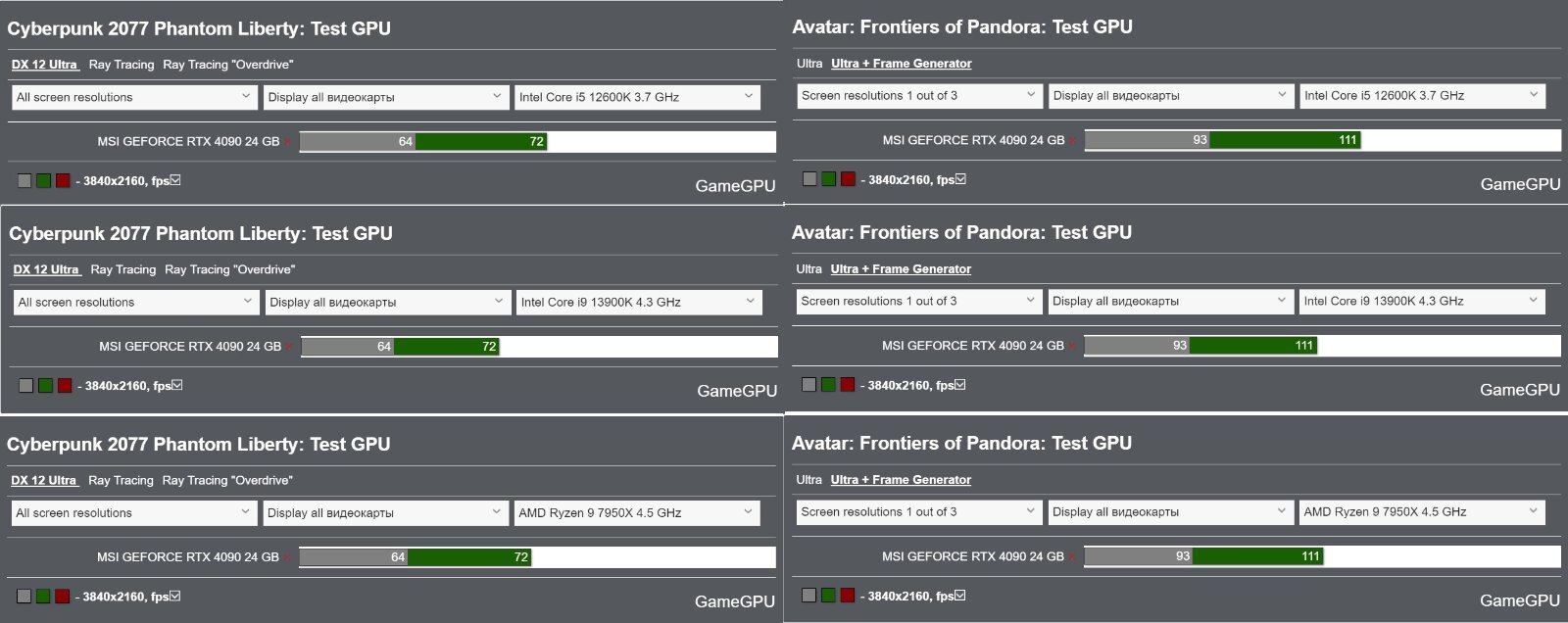Open AMD Ryzen 9 7950X dropdown under Avatar

point(1422,512)
